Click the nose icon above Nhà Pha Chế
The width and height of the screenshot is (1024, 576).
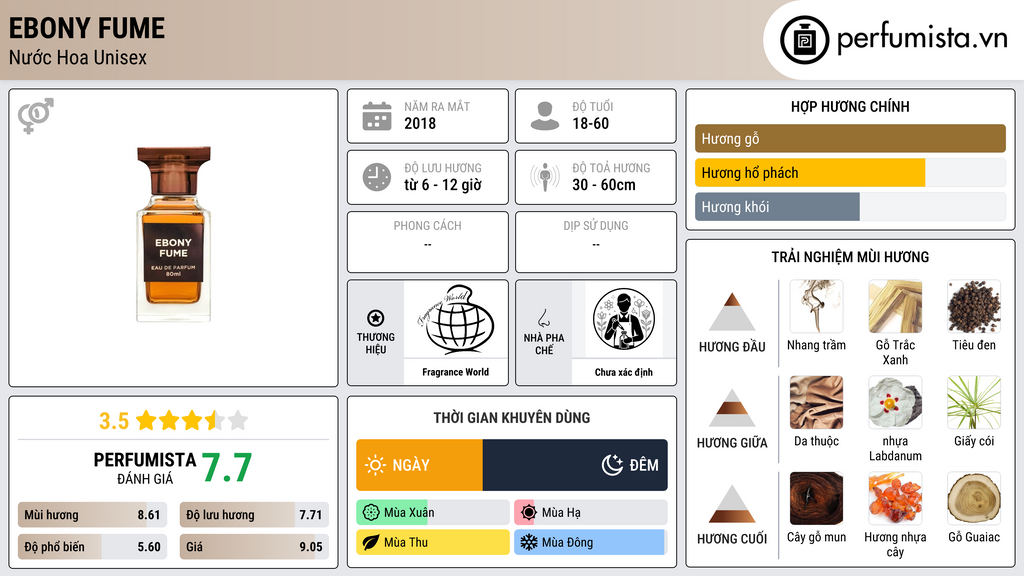tap(543, 318)
